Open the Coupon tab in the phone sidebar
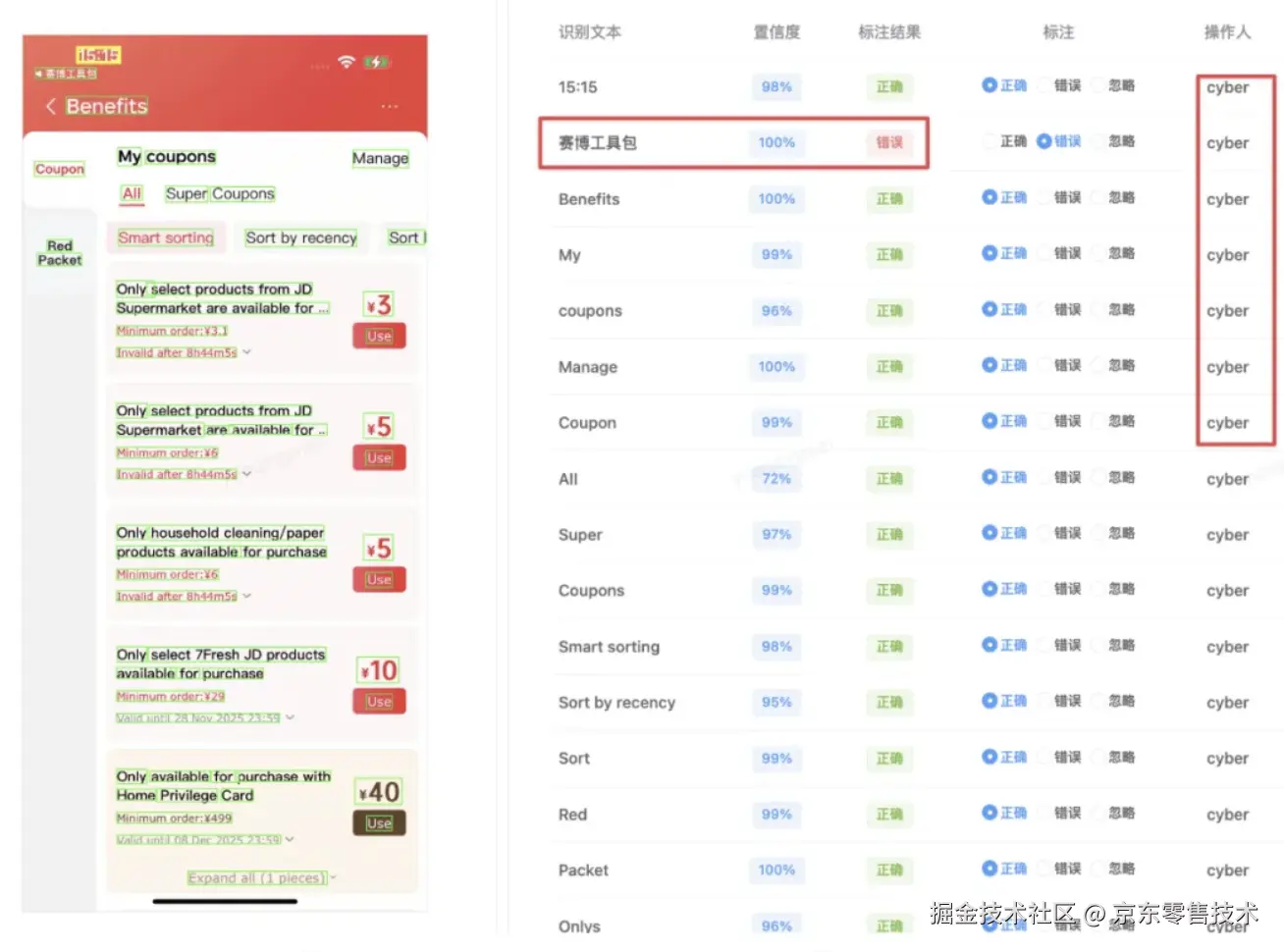 60,169
